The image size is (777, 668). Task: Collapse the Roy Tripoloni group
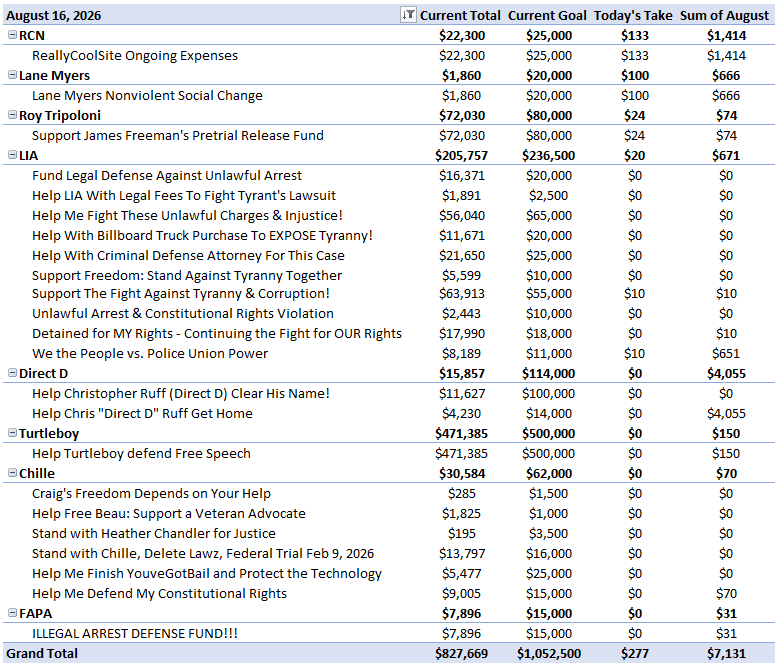point(12,114)
